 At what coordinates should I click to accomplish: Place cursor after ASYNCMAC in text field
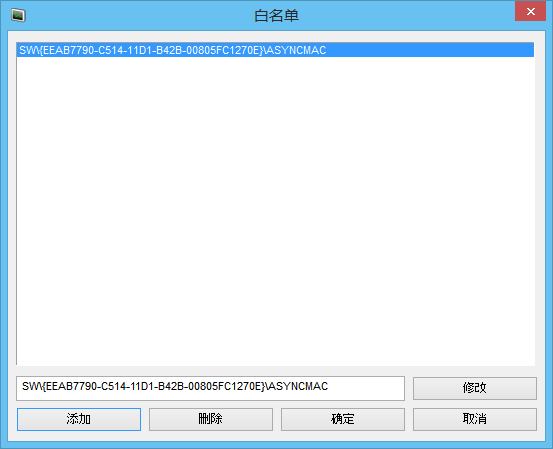pyautogui.click(x=329, y=386)
